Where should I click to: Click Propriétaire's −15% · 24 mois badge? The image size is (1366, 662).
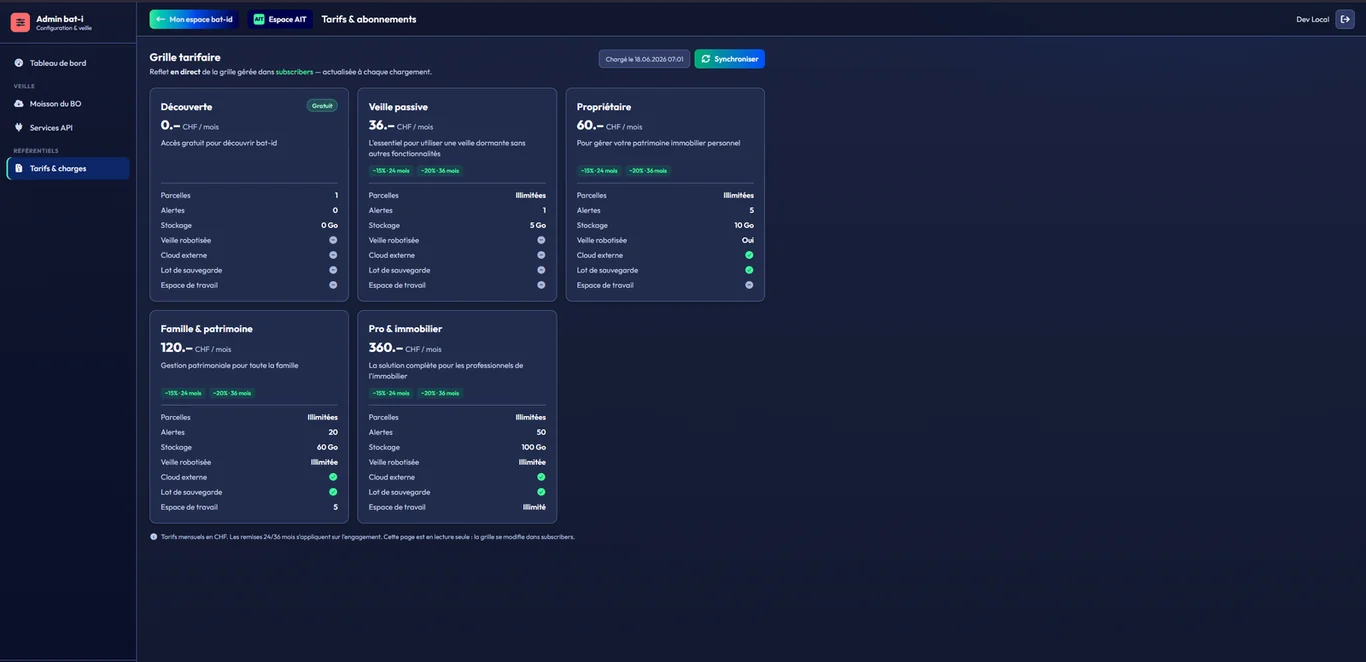[599, 171]
